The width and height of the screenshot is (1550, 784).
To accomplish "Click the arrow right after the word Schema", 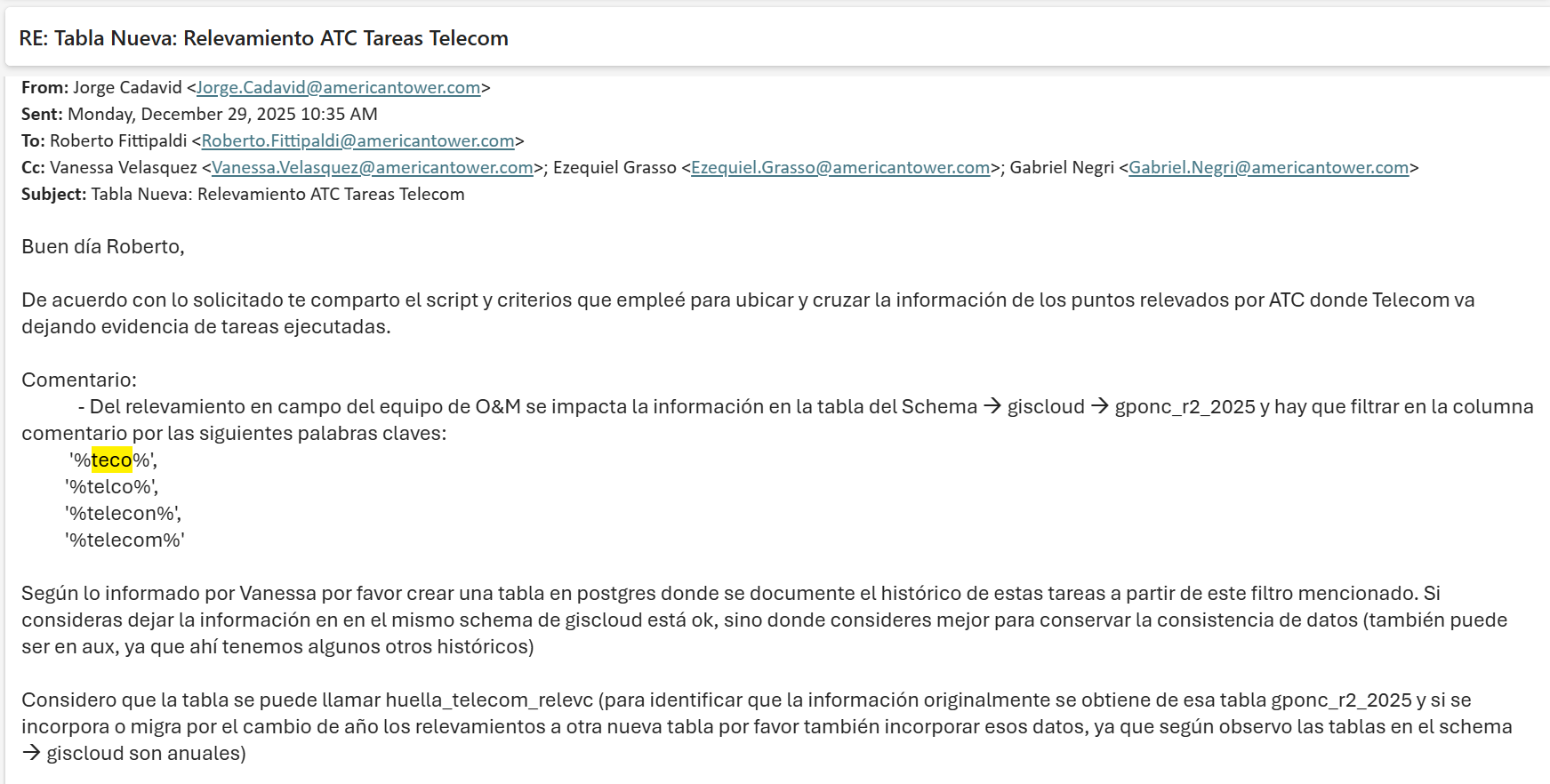I will [x=992, y=407].
